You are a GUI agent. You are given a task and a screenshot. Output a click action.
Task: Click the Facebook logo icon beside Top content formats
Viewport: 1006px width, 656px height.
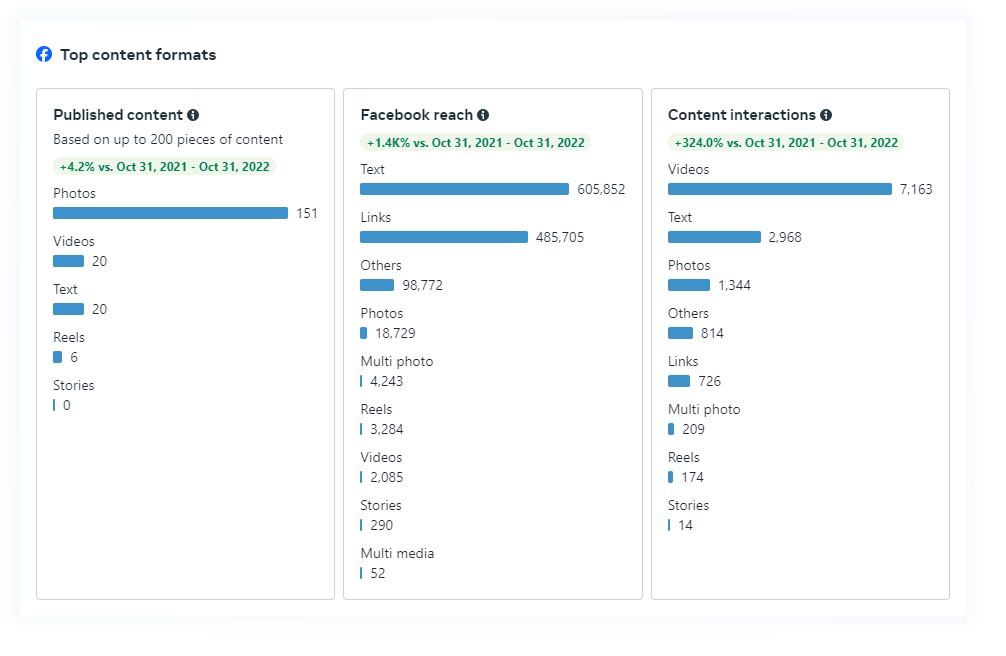pos(44,55)
